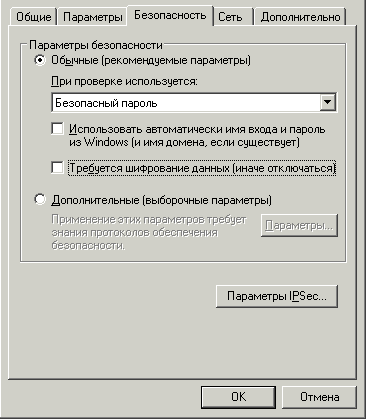Enable the automatic Windows login and password checkbox
The width and height of the screenshot is (366, 419).
[x=57, y=129]
